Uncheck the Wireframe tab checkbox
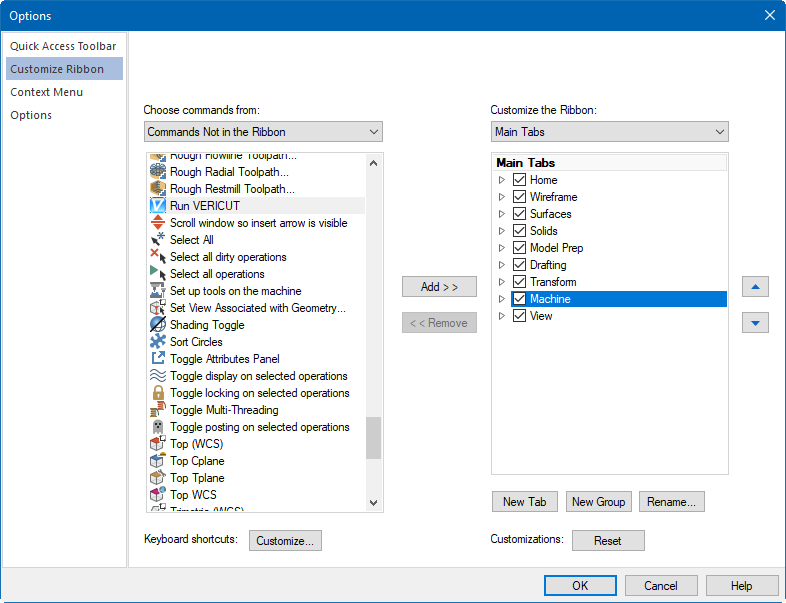Viewport: 786px width, 603px height. (519, 196)
